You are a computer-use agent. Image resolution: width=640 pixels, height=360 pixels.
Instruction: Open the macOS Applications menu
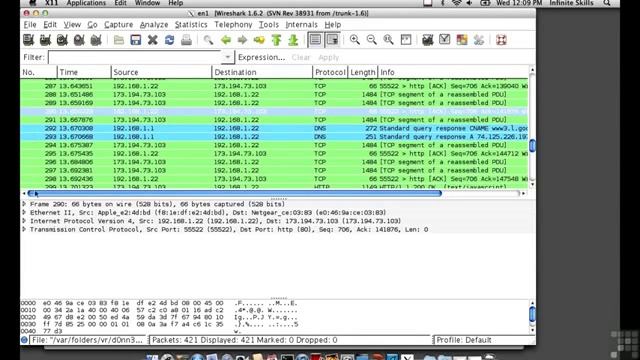[x=86, y=3]
